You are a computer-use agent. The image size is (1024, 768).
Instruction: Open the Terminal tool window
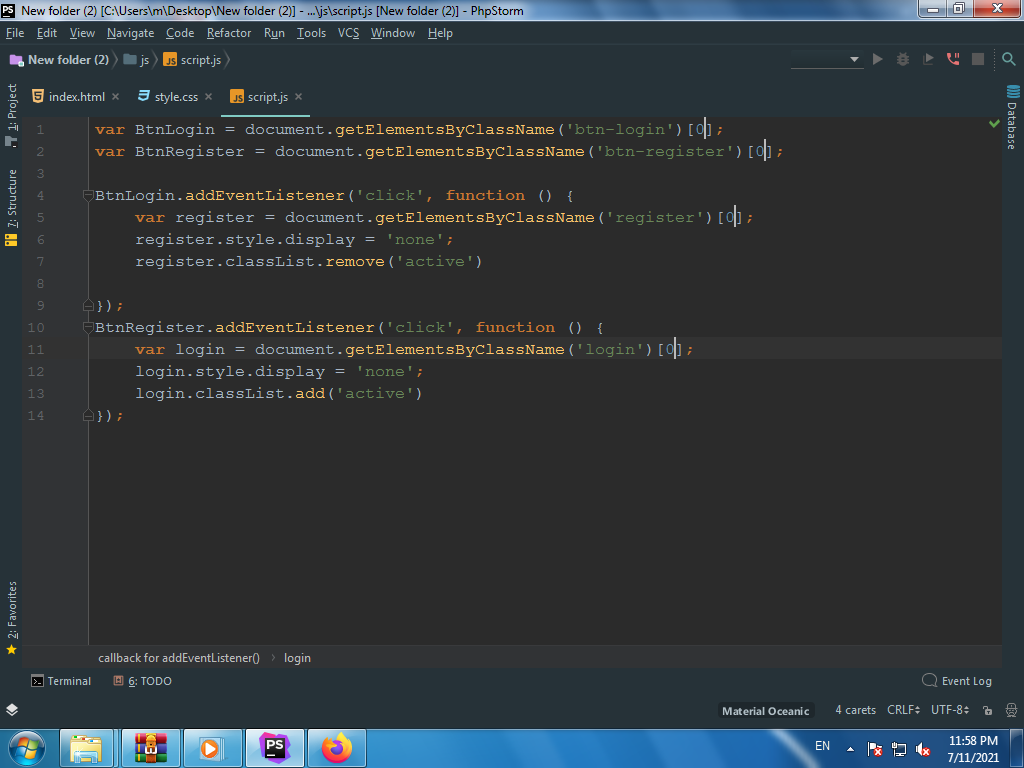(x=61, y=681)
